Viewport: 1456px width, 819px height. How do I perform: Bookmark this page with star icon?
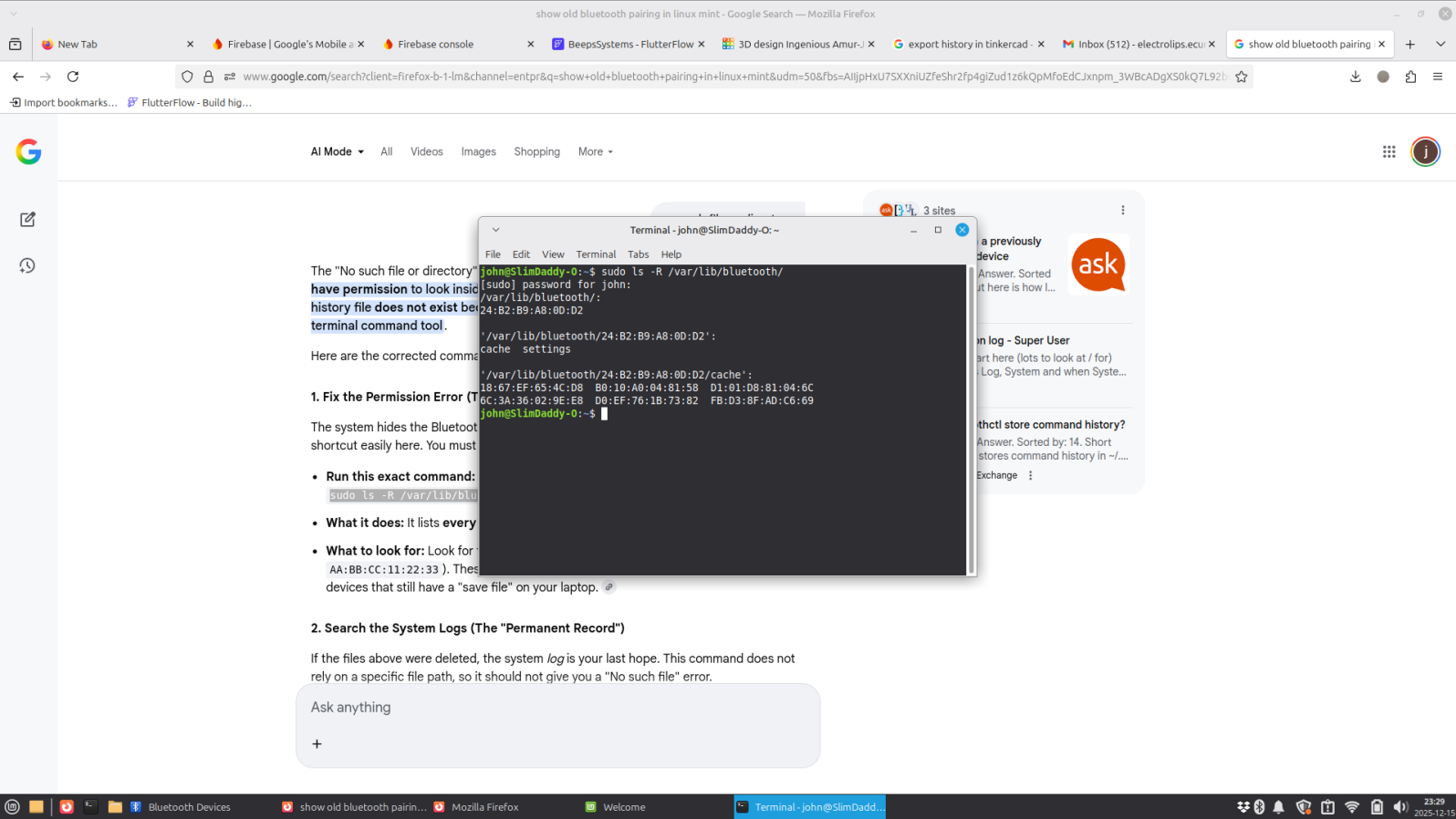1241,77
